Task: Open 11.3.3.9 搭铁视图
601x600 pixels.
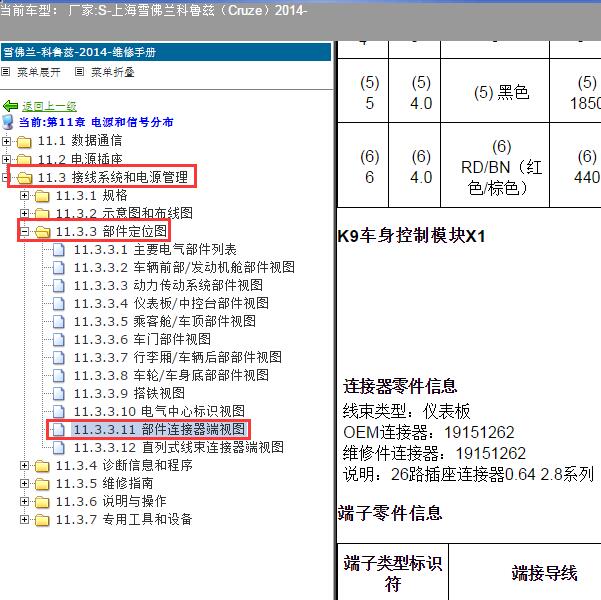Action: [x=129, y=394]
